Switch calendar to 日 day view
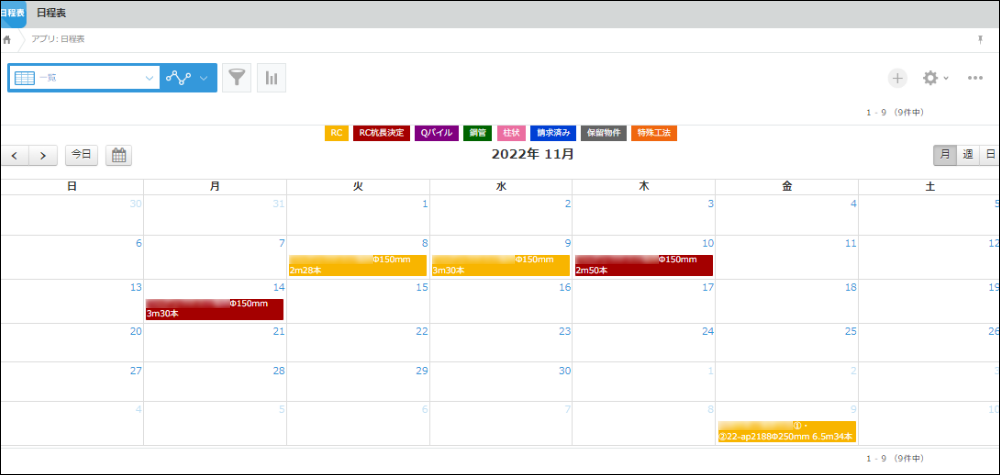The height and width of the screenshot is (475, 1000). pyautogui.click(x=989, y=155)
